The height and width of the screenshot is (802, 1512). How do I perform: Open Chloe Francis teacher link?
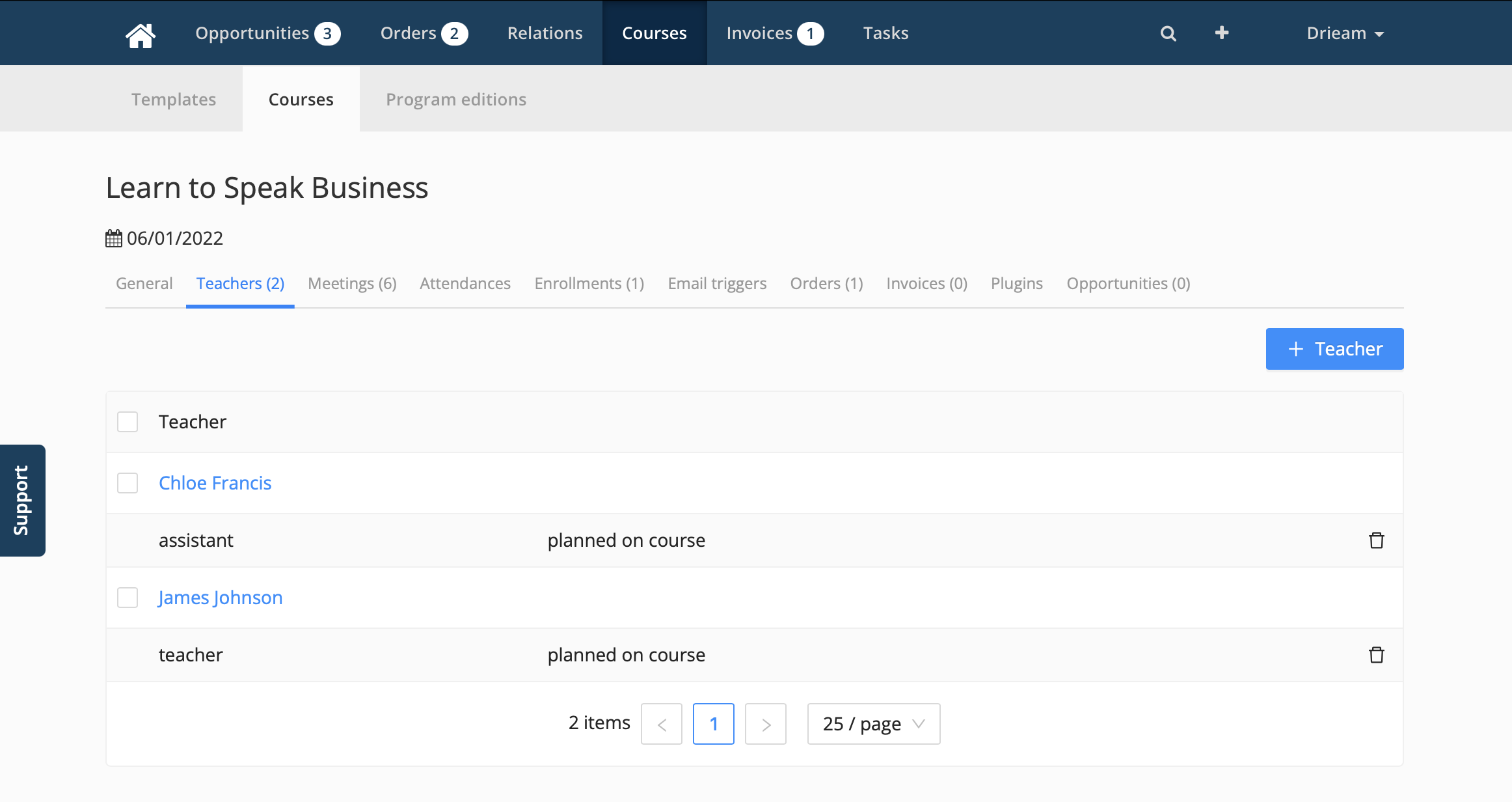[x=215, y=483]
